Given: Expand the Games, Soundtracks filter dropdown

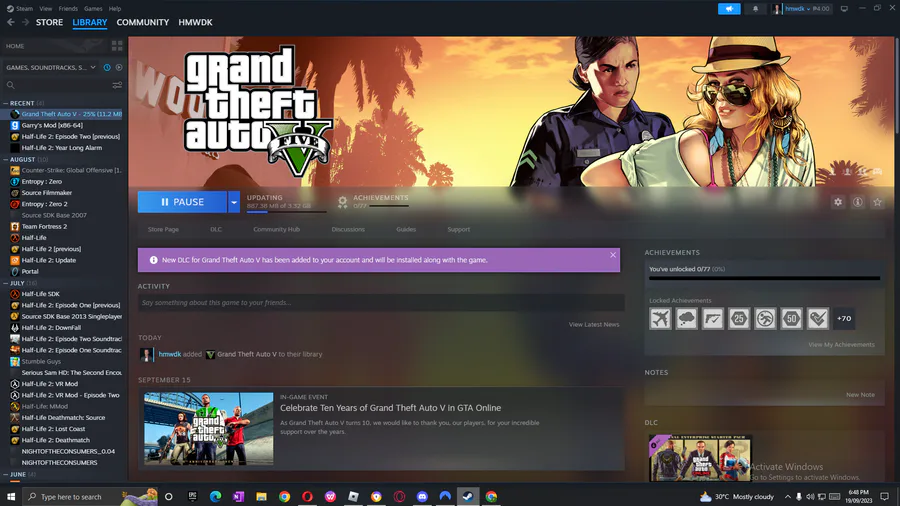Looking at the screenshot, I should pos(51,68).
